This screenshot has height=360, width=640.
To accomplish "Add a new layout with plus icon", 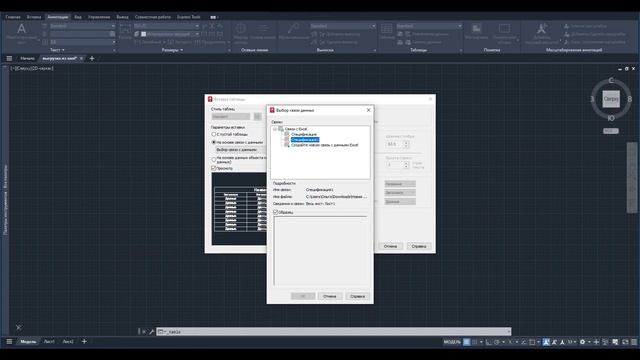I will click(84, 342).
